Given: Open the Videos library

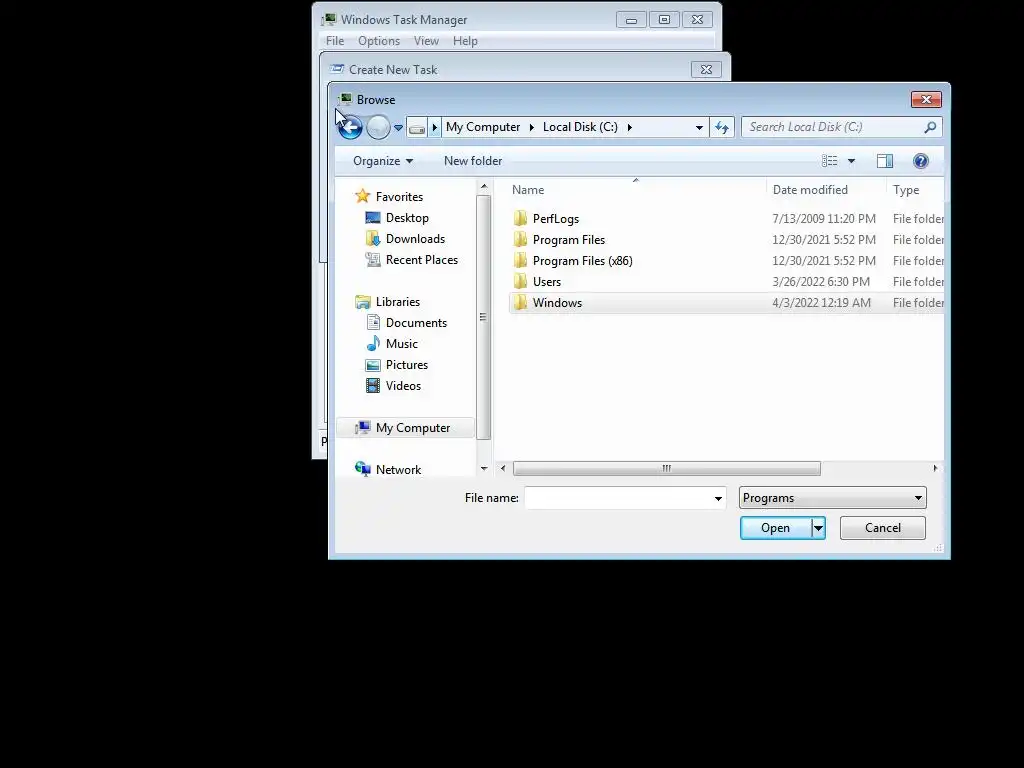Looking at the screenshot, I should (403, 385).
